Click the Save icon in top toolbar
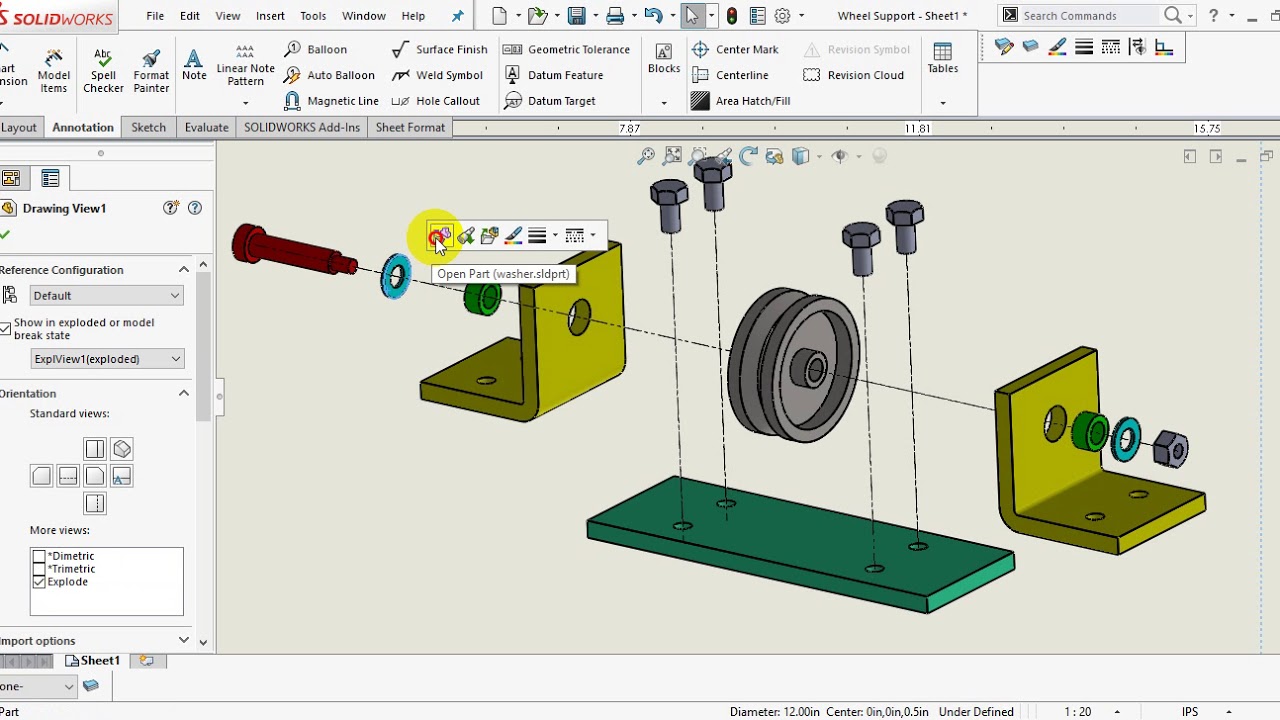Image resolution: width=1280 pixels, height=720 pixels. click(576, 15)
